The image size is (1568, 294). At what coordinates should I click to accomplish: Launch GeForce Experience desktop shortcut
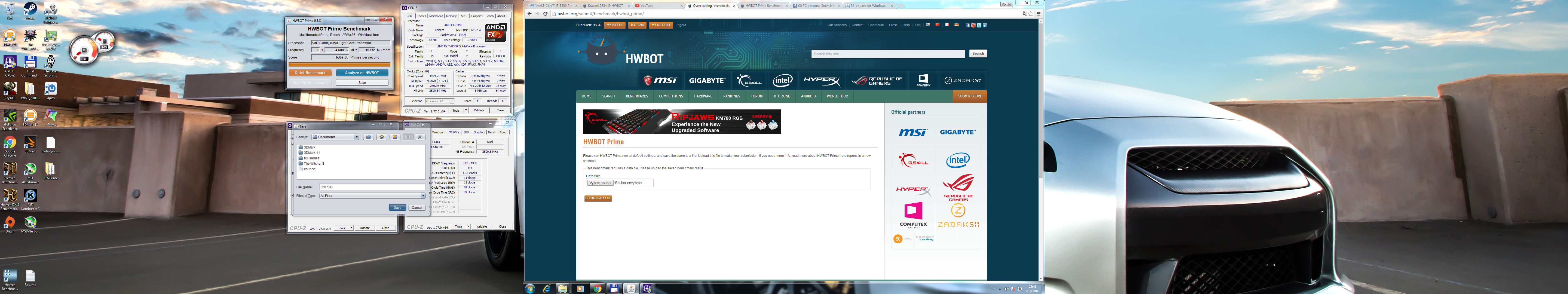[x=10, y=119]
